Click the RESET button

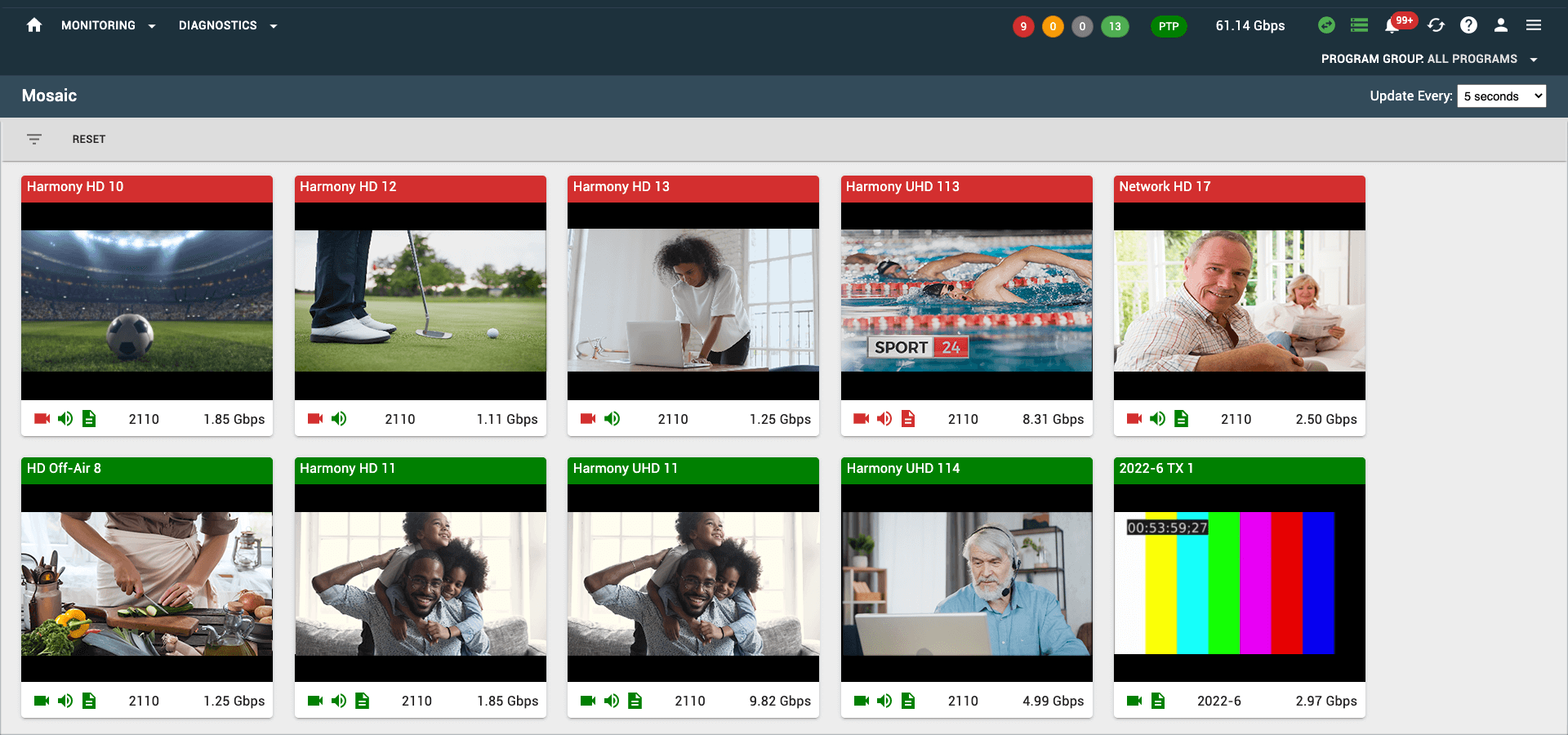89,139
